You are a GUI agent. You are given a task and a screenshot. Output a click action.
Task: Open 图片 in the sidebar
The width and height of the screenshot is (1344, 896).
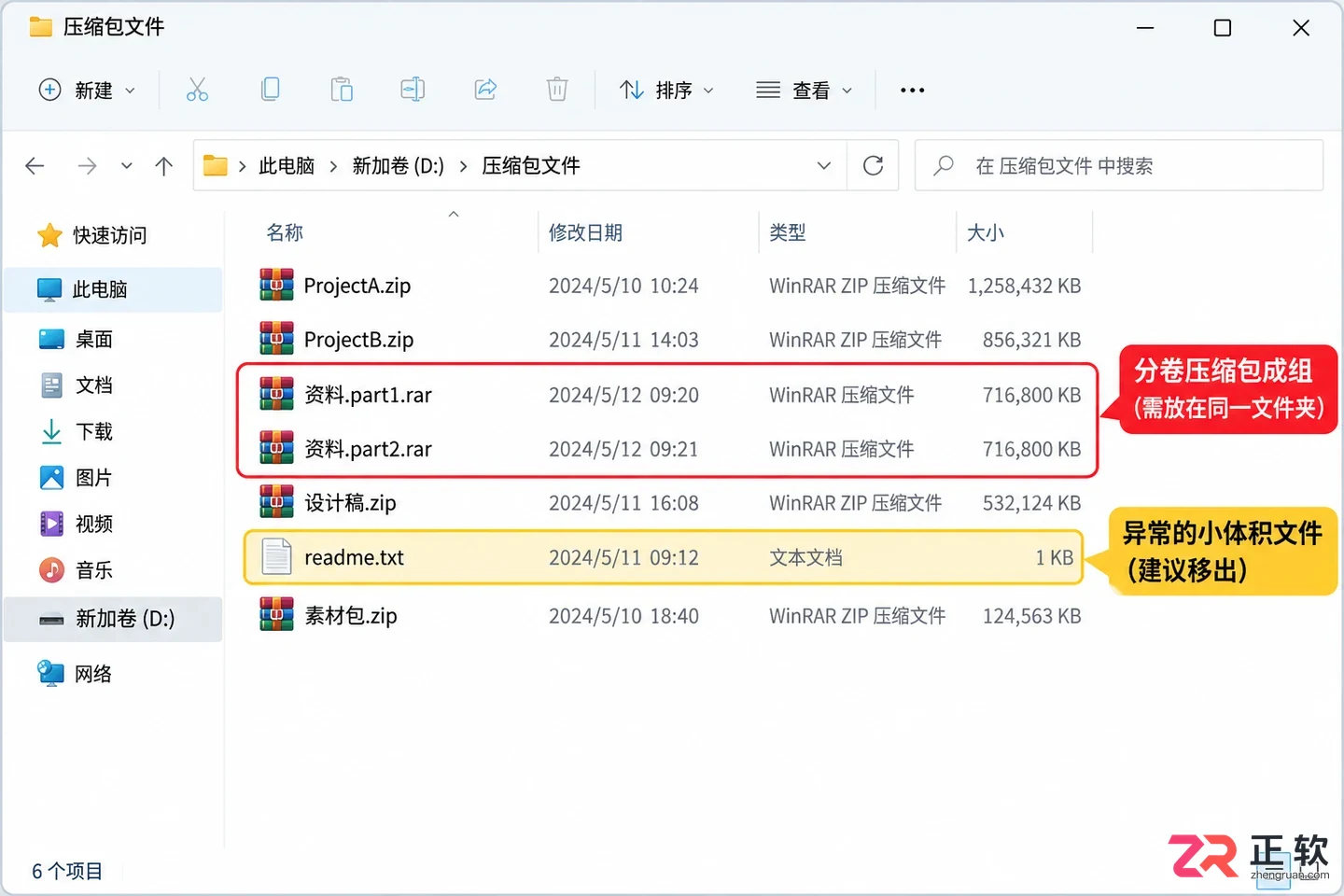(76, 478)
